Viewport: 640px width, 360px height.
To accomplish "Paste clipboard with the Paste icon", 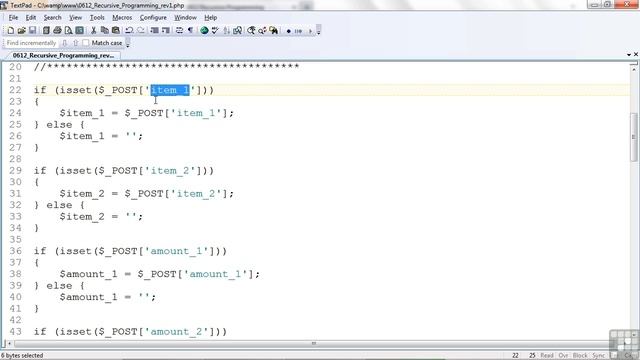I will click(x=116, y=31).
